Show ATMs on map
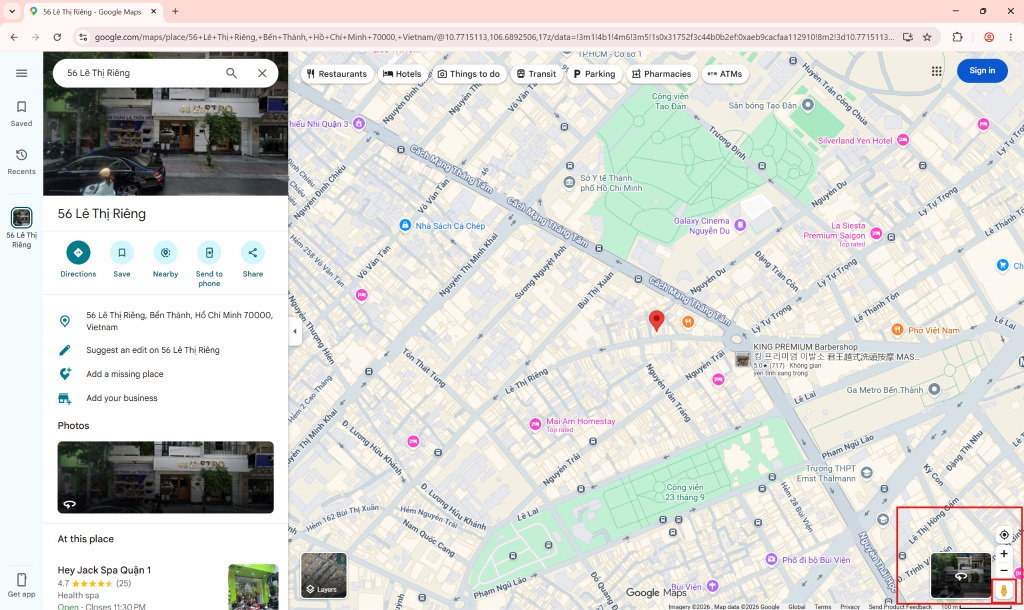1024x610 pixels. tap(725, 74)
